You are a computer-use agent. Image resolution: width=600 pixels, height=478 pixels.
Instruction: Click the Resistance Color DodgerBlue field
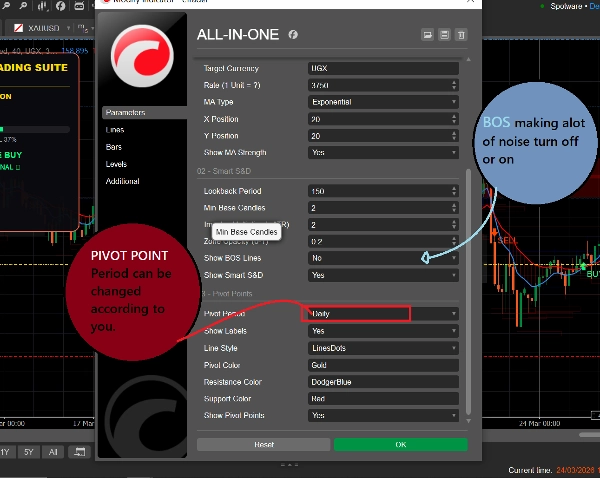(383, 381)
